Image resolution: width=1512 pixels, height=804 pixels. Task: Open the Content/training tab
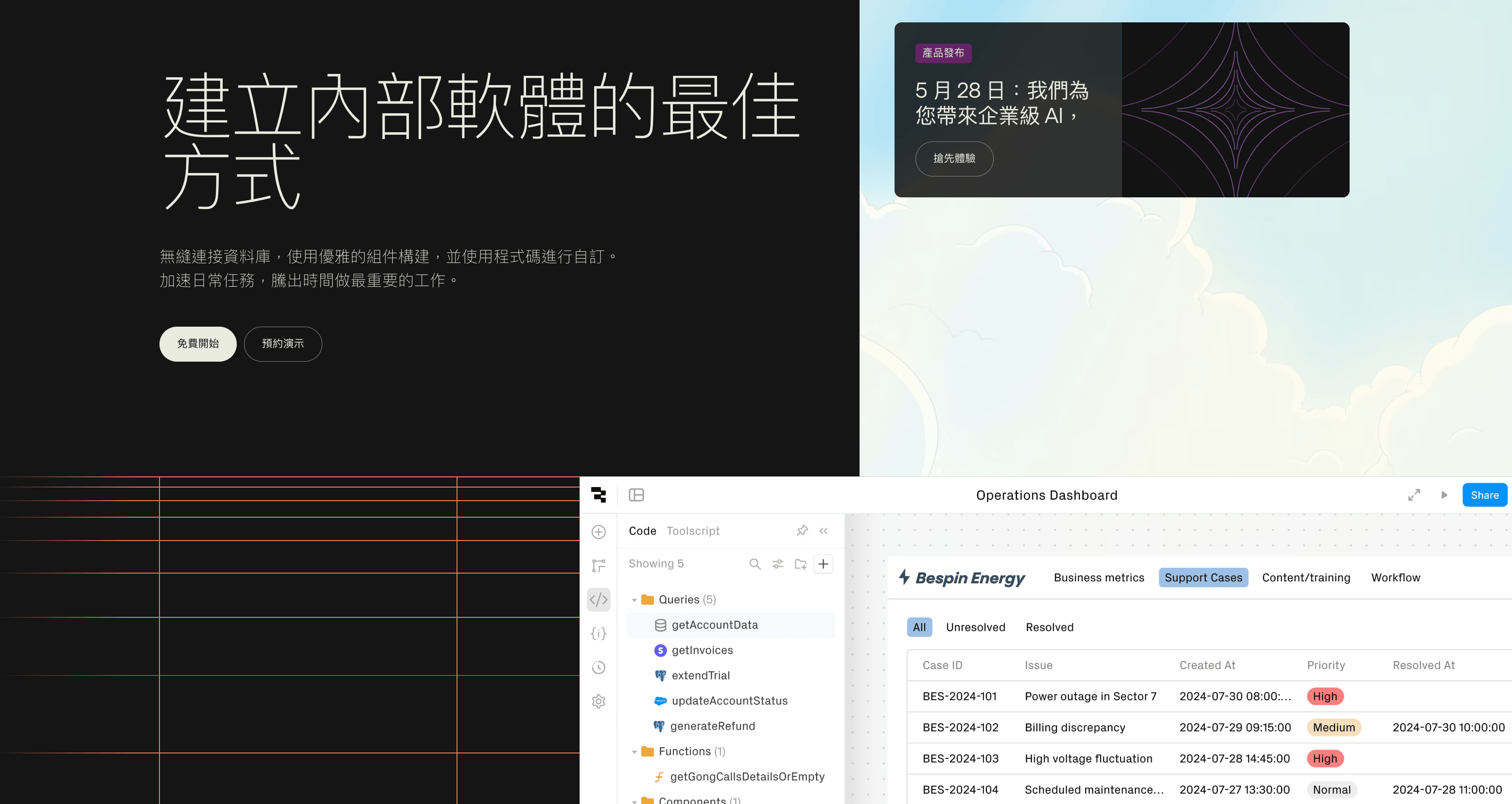(1306, 577)
